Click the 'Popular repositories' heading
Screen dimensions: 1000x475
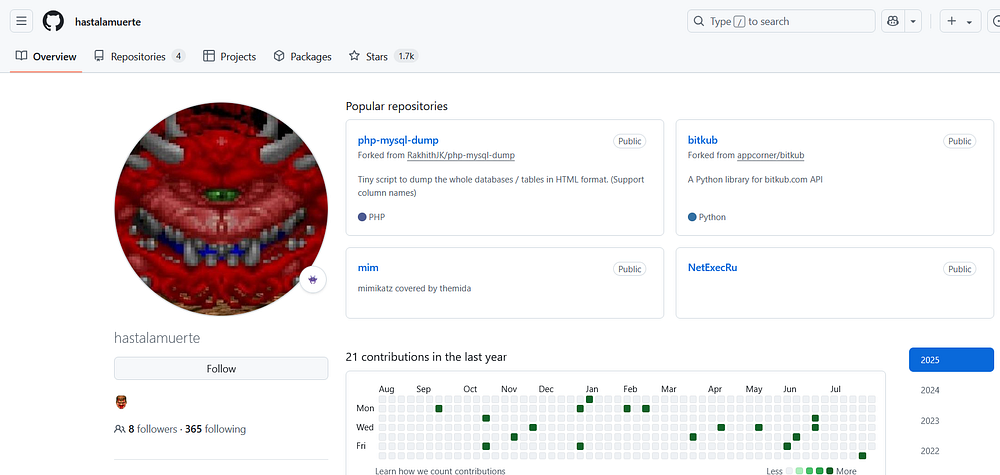[x=397, y=106]
